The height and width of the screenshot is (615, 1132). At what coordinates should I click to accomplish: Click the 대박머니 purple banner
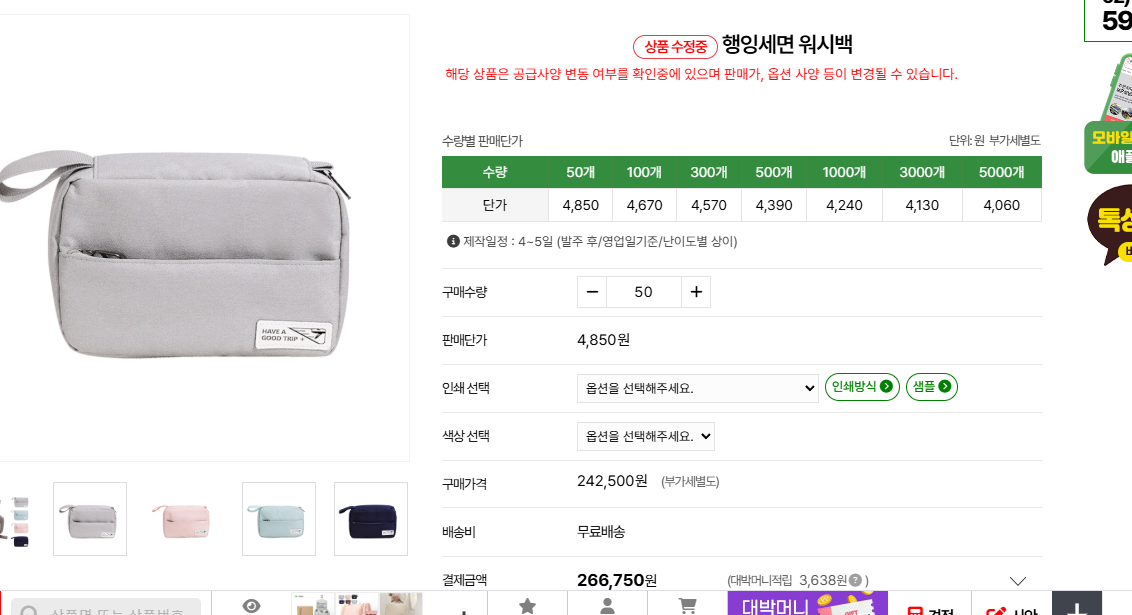point(807,604)
